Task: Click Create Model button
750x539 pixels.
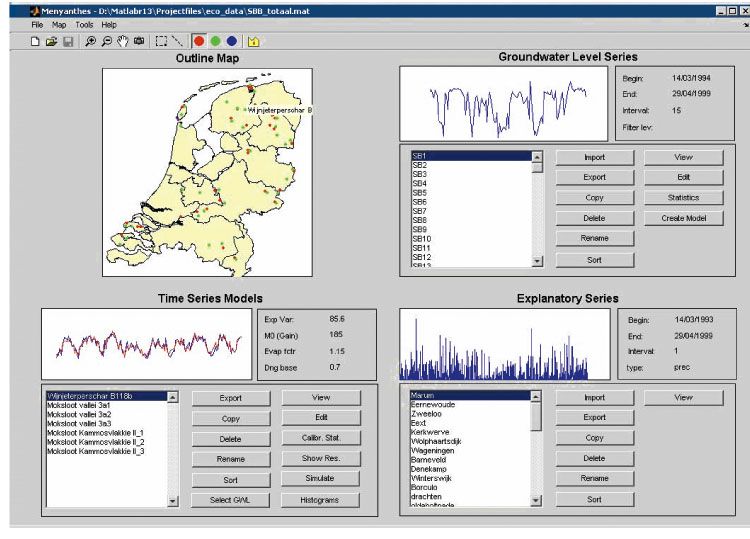Action: pos(683,218)
